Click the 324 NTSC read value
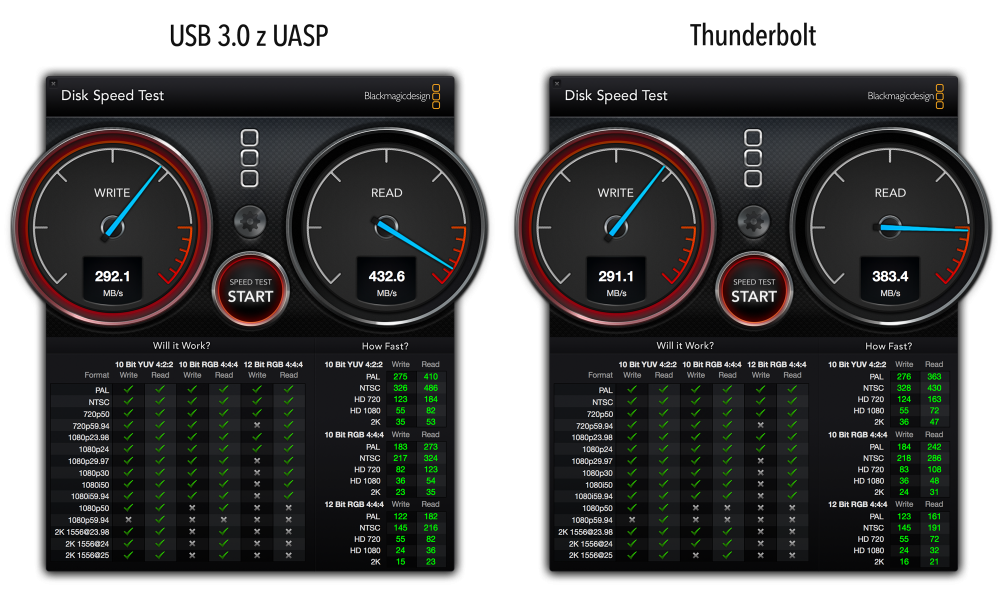Viewport: 1000px width, 595px height. [x=430, y=458]
